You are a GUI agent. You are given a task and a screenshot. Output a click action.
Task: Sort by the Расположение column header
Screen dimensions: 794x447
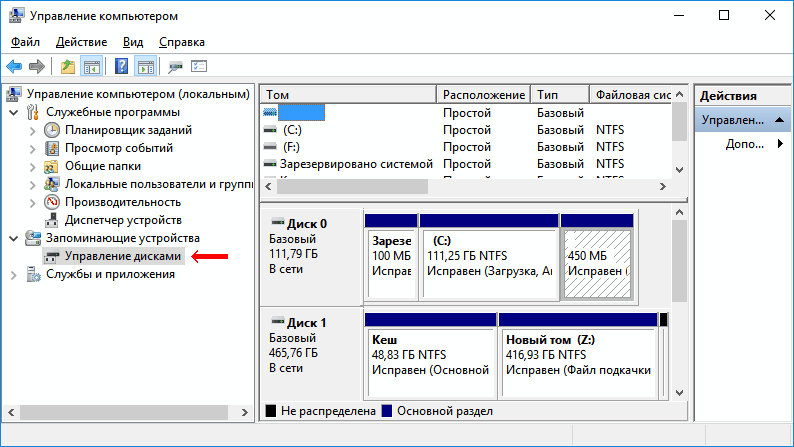(x=484, y=95)
